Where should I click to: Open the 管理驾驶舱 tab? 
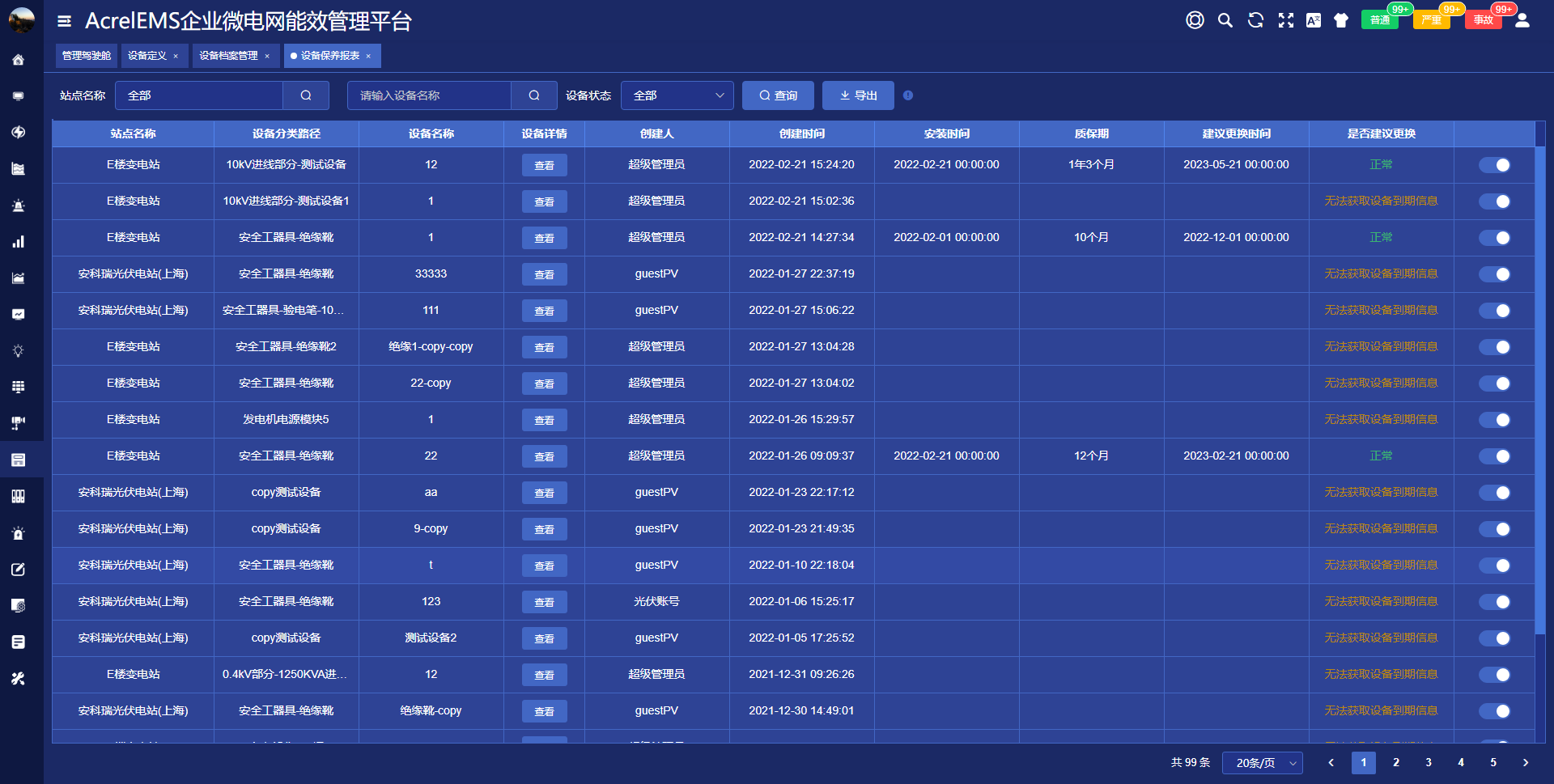[x=86, y=55]
